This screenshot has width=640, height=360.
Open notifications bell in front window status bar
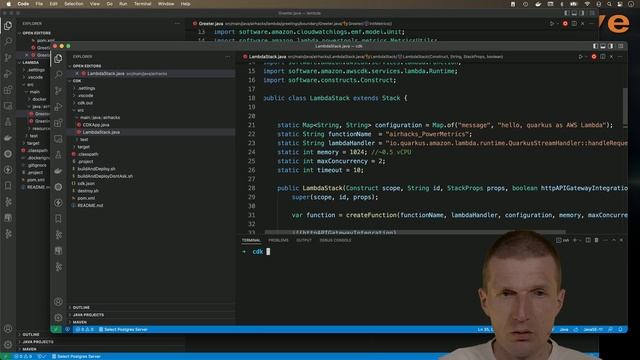coord(620,329)
